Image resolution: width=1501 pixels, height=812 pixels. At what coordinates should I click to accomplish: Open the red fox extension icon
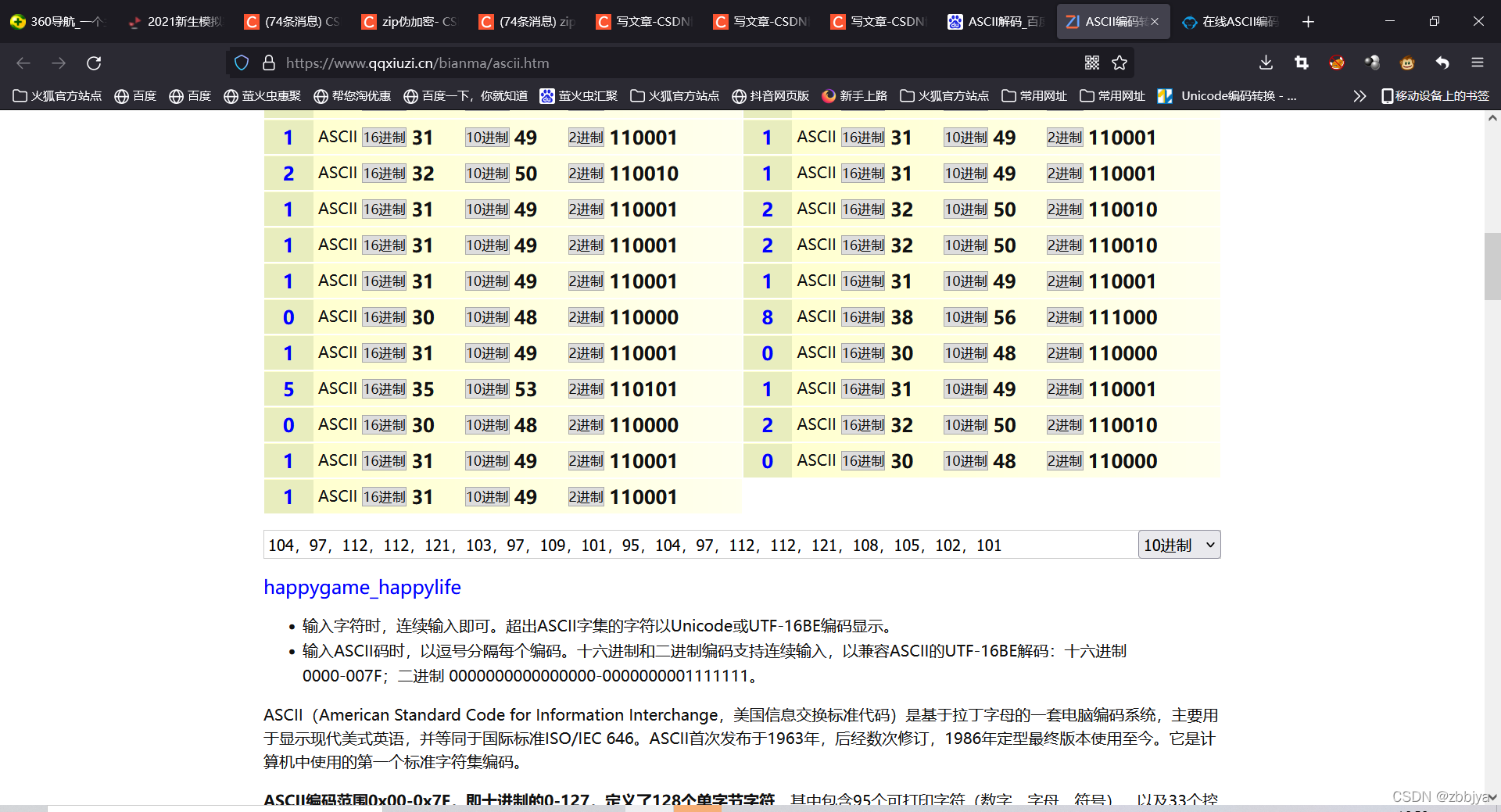1337,63
